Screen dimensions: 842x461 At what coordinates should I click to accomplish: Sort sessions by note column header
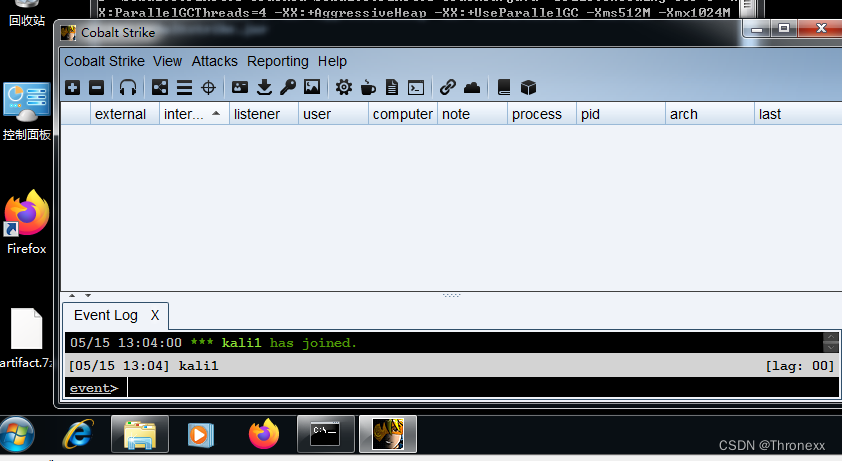click(473, 114)
